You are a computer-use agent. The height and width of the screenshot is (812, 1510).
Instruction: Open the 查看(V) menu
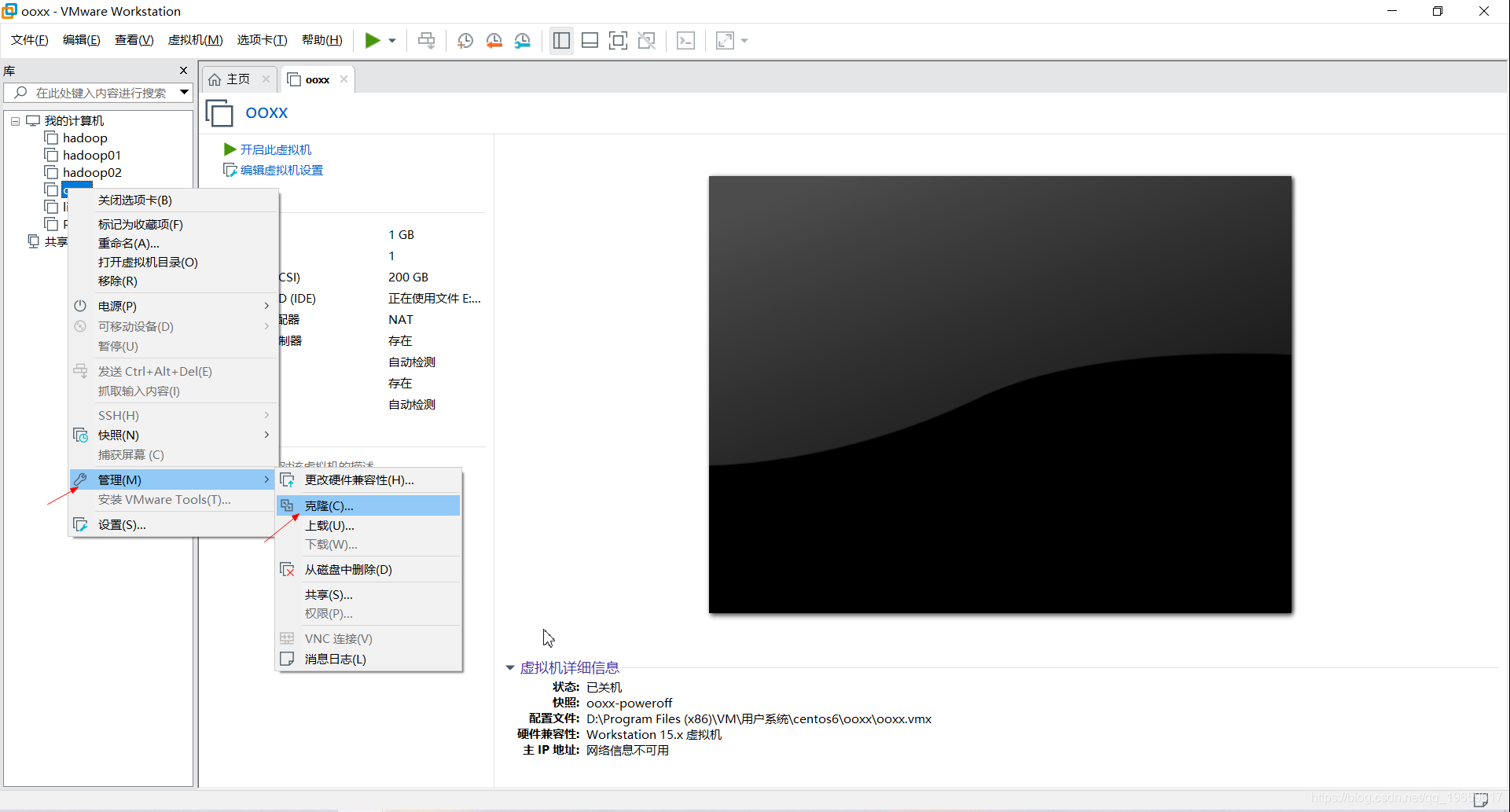[134, 40]
